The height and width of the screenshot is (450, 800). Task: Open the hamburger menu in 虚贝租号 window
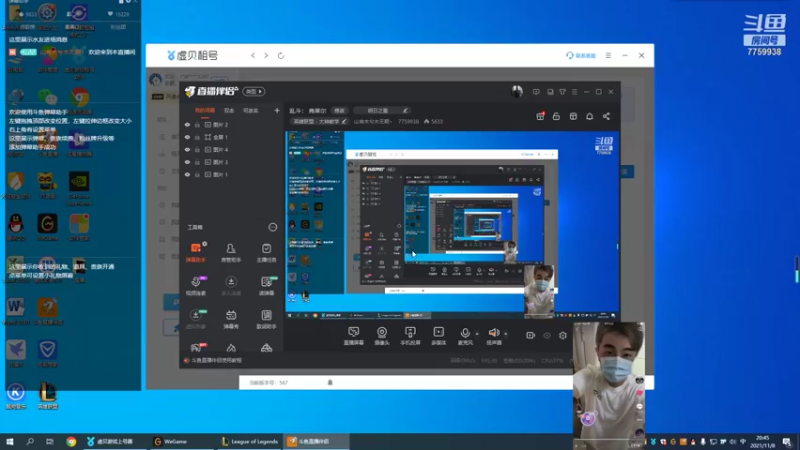click(608, 55)
